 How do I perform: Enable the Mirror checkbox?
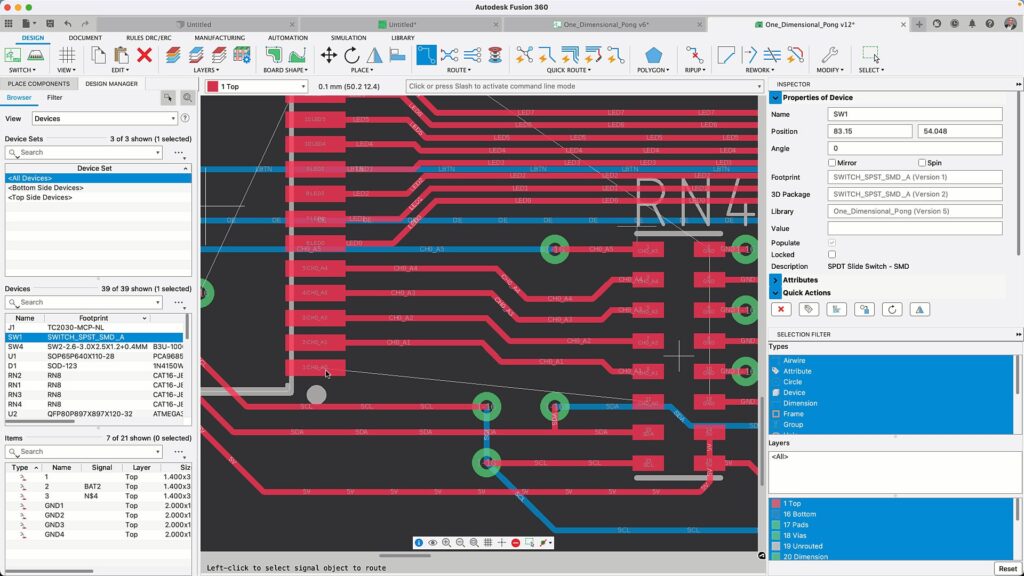832,163
